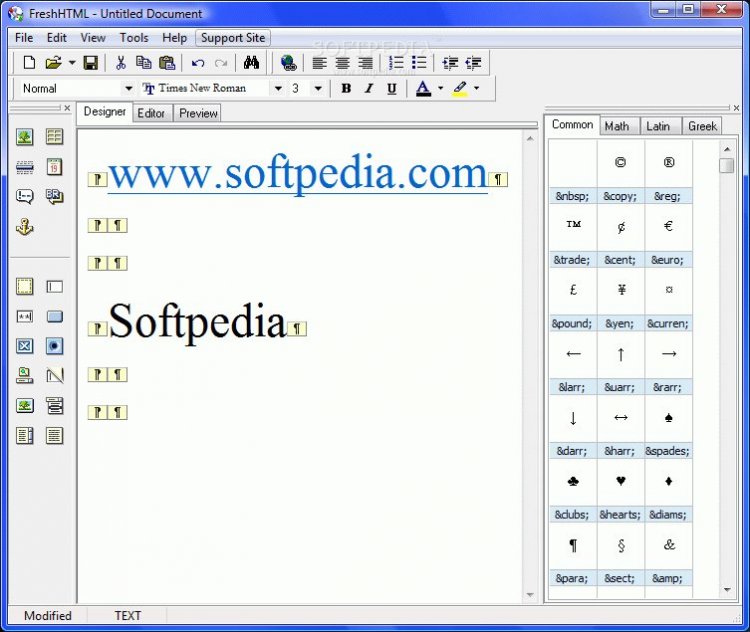The image size is (750, 632).
Task: Insert checkbox form element icon
Action: (x=25, y=346)
